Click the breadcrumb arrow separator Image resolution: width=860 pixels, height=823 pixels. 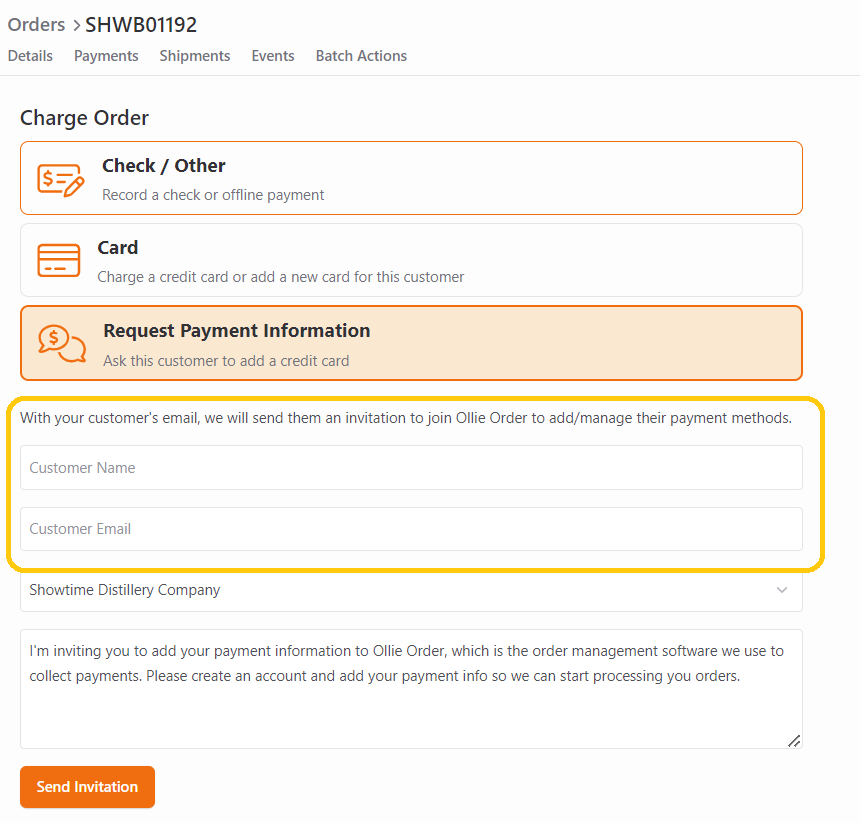pyautogui.click(x=76, y=25)
